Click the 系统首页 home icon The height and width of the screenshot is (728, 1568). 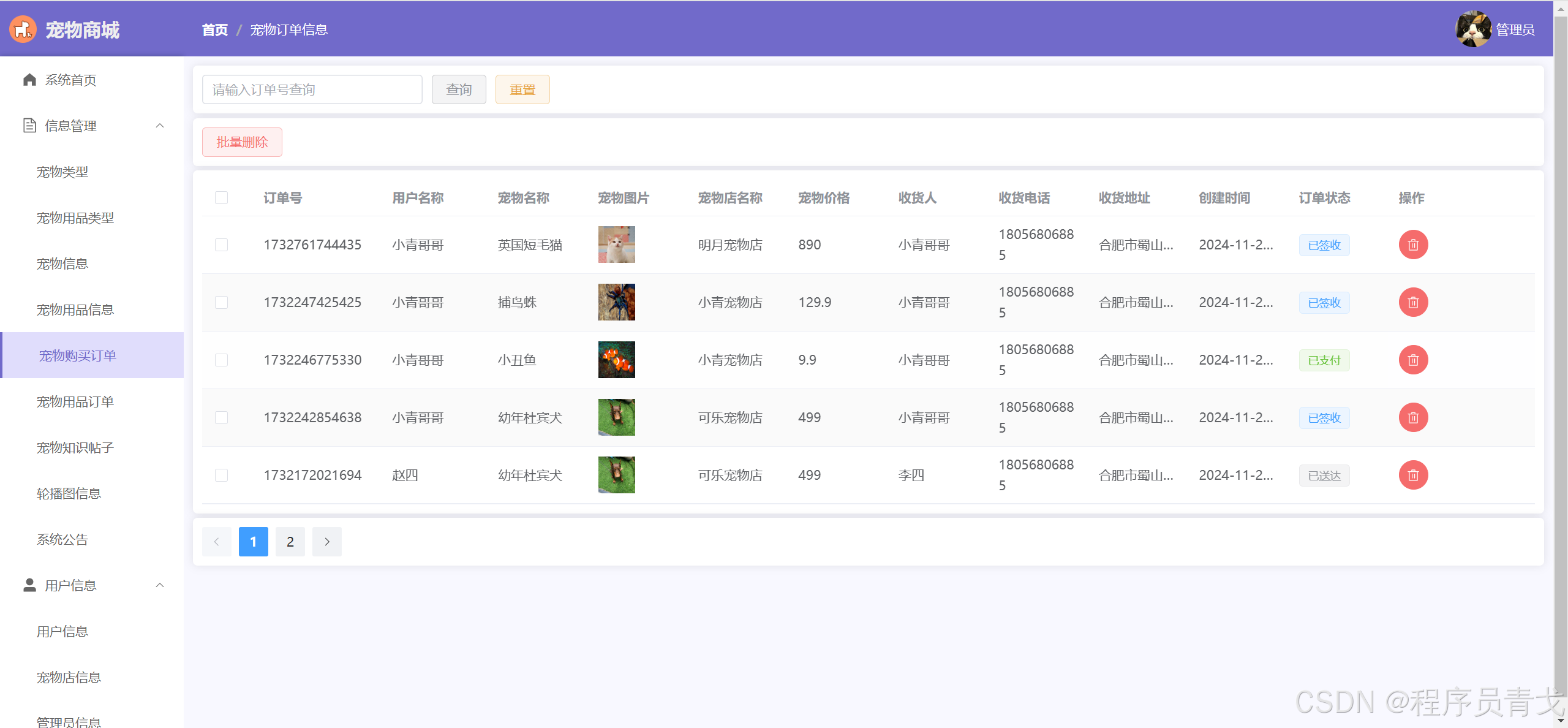tap(29, 80)
